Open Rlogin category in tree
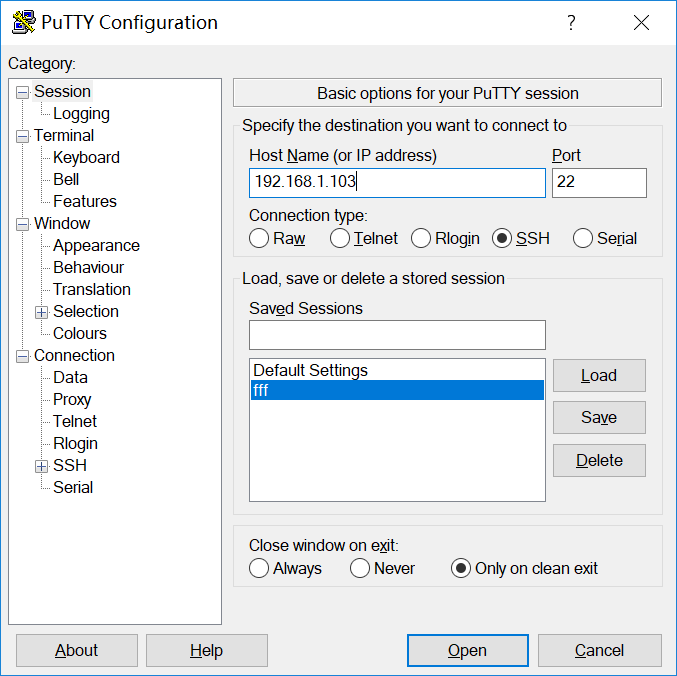The width and height of the screenshot is (677, 676). point(75,444)
